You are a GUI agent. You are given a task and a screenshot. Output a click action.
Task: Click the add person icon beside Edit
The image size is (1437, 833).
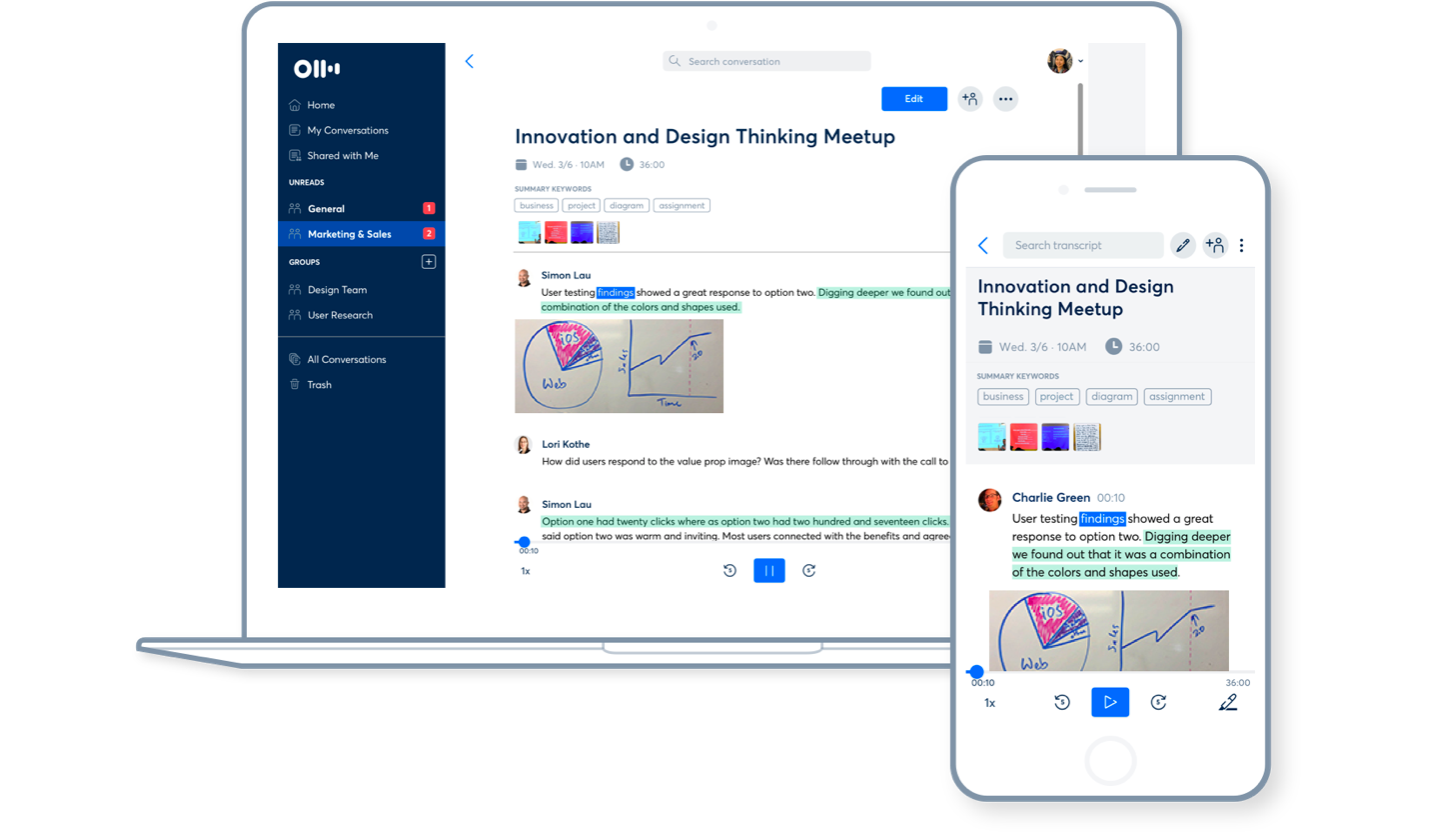point(969,99)
